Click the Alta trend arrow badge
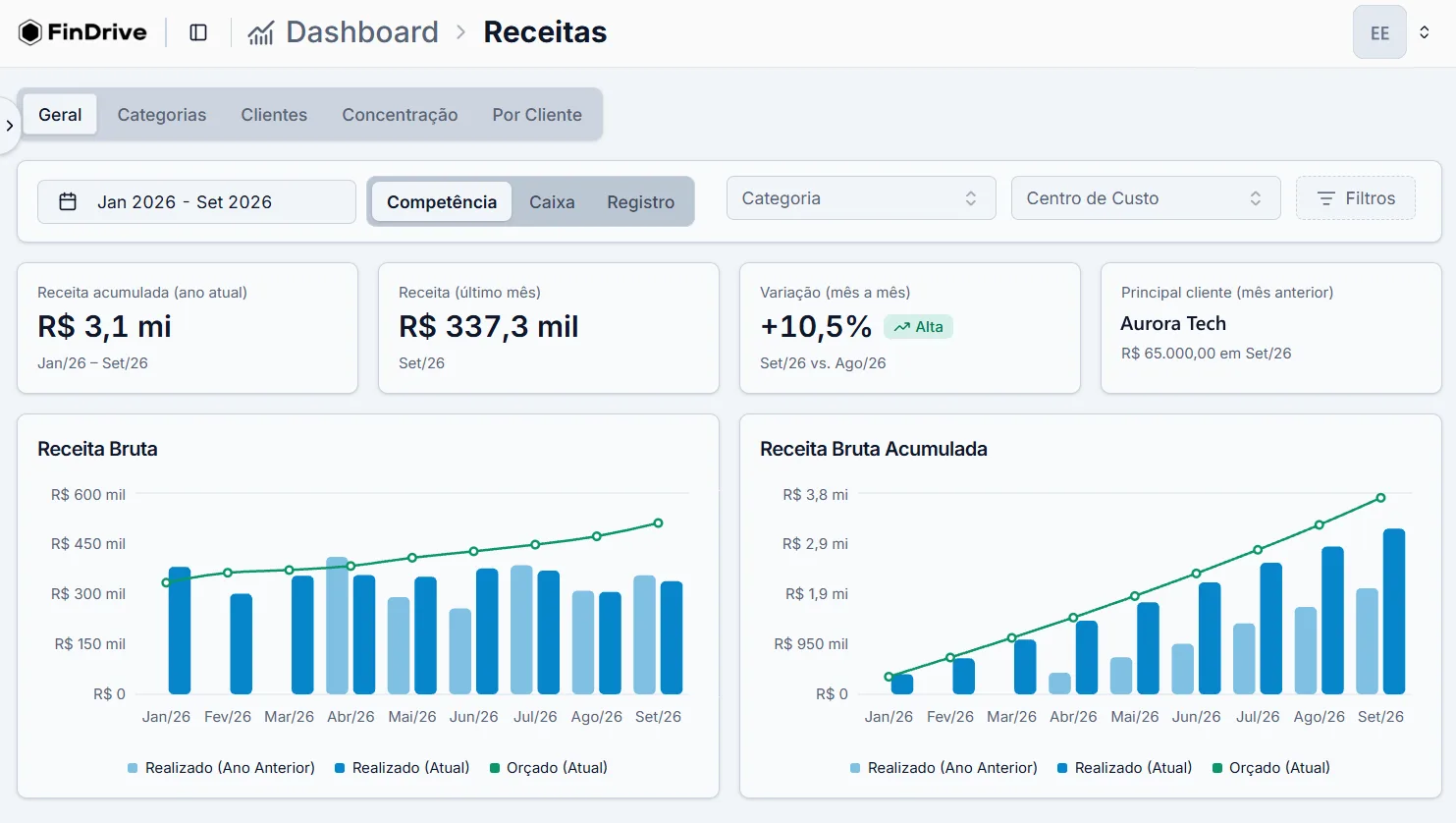Image resolution: width=1456 pixels, height=823 pixels. (918, 327)
